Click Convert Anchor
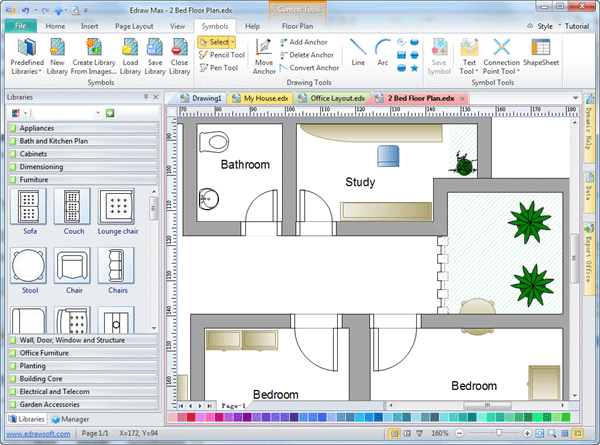This screenshot has height=445, width=600. (309, 68)
